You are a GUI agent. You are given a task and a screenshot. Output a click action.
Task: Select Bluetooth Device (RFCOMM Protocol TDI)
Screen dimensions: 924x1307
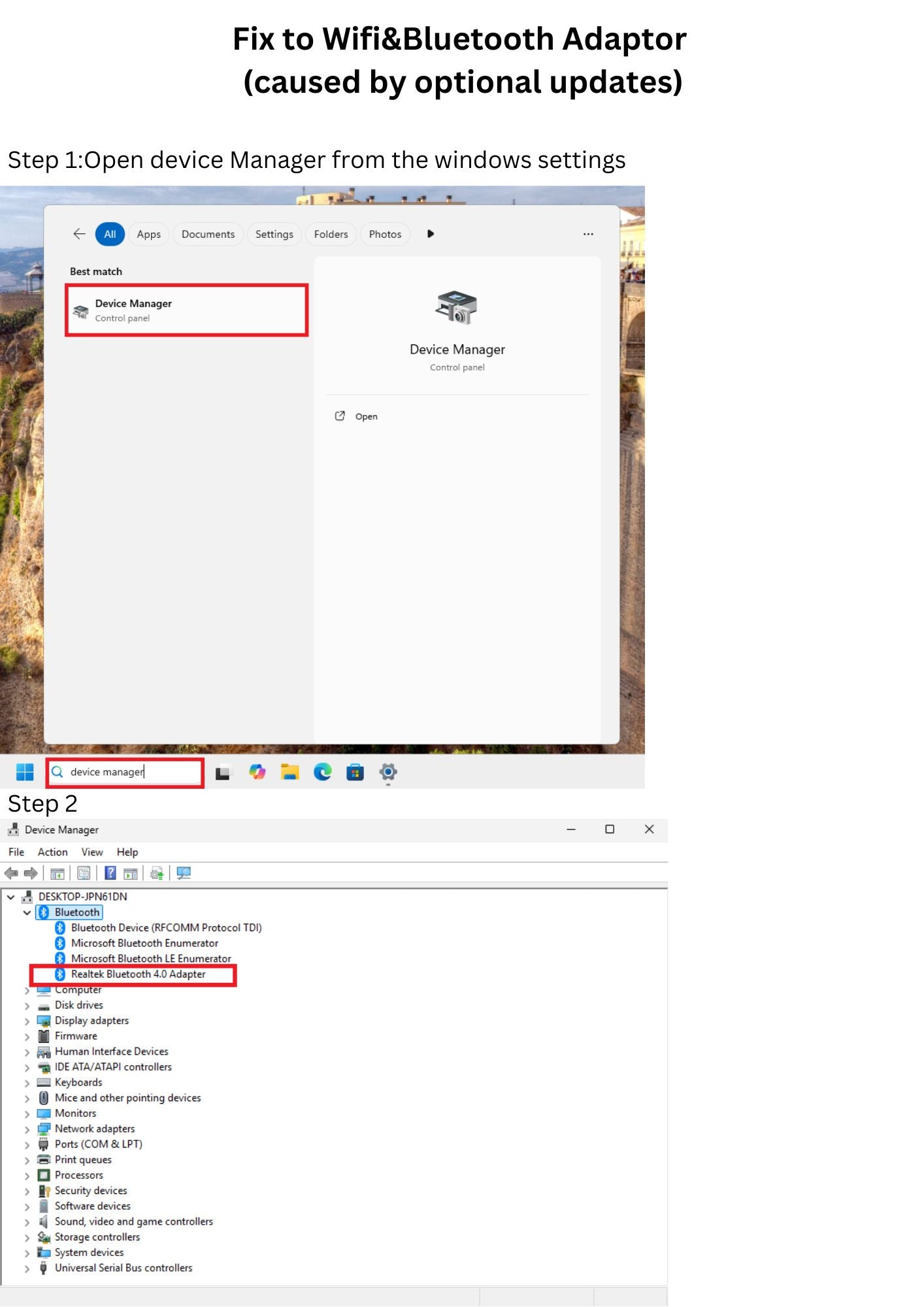click(166, 928)
